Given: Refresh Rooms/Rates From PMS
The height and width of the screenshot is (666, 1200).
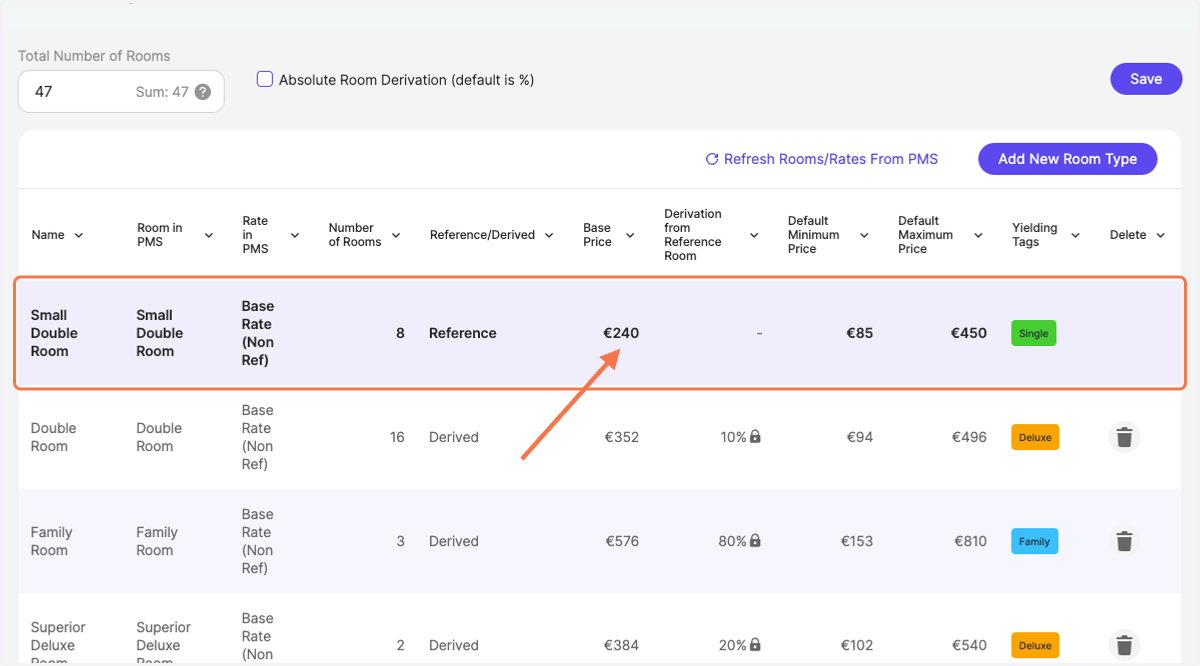Looking at the screenshot, I should 822,159.
